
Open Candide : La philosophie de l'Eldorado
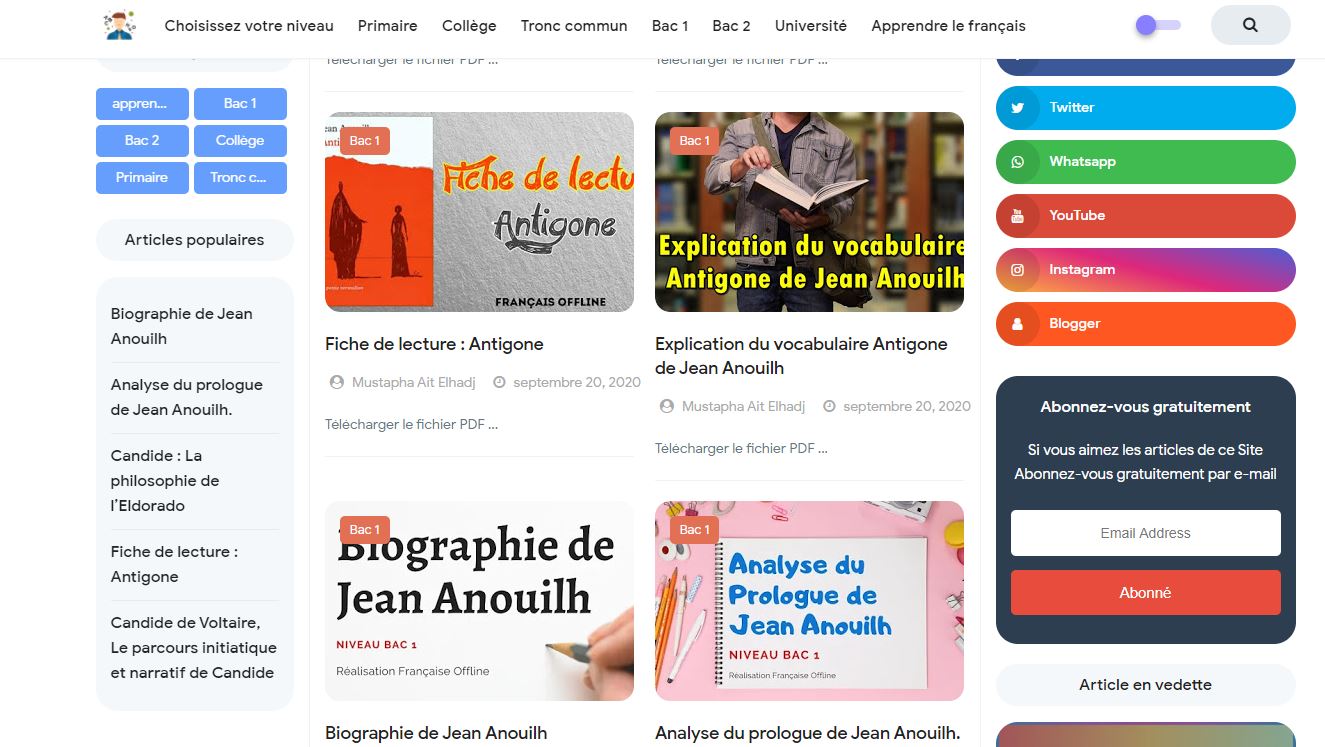[x=165, y=481]
